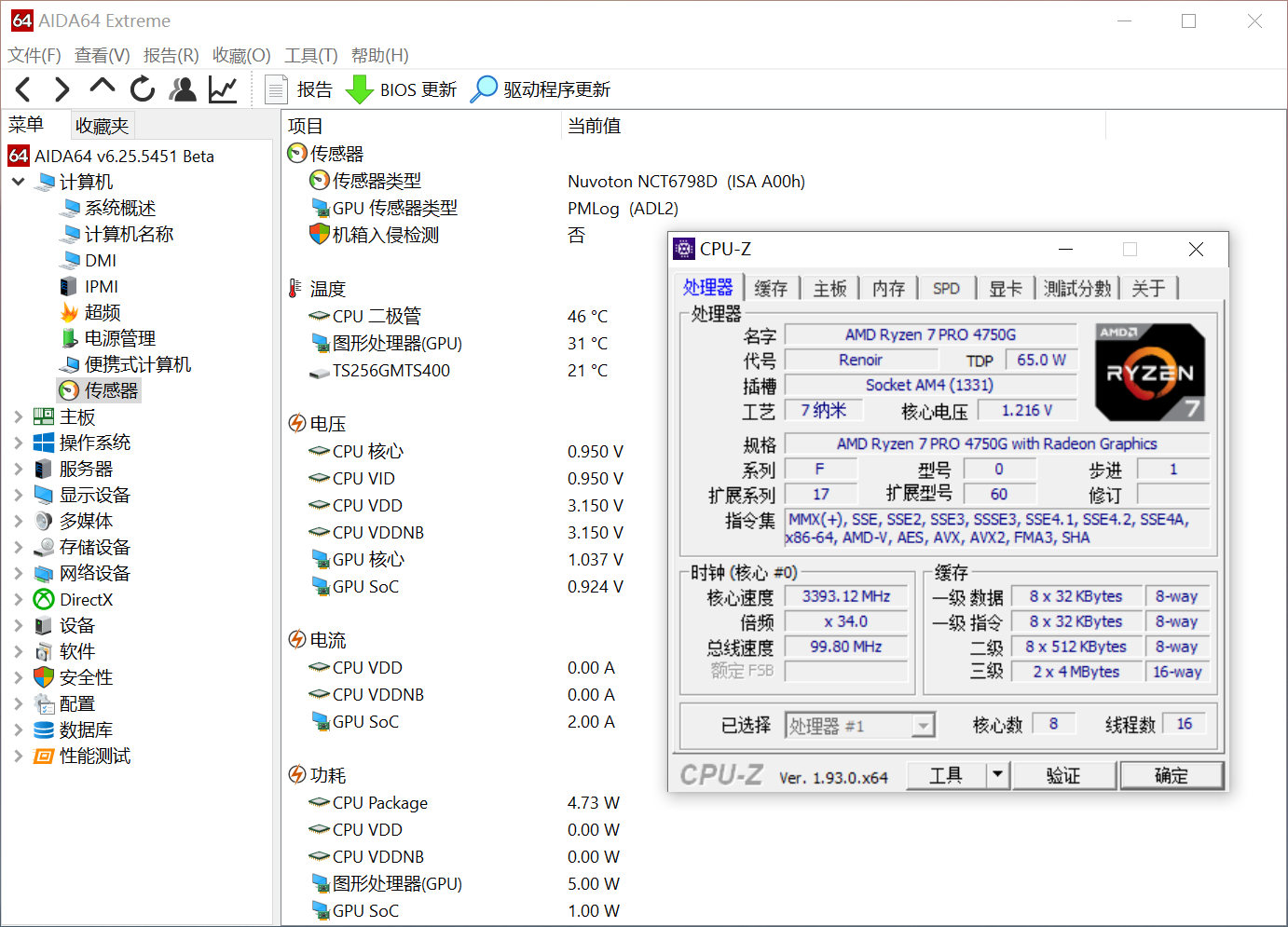The image size is (1288, 927).
Task: Select 系统概述 in the tree
Action: [119, 208]
